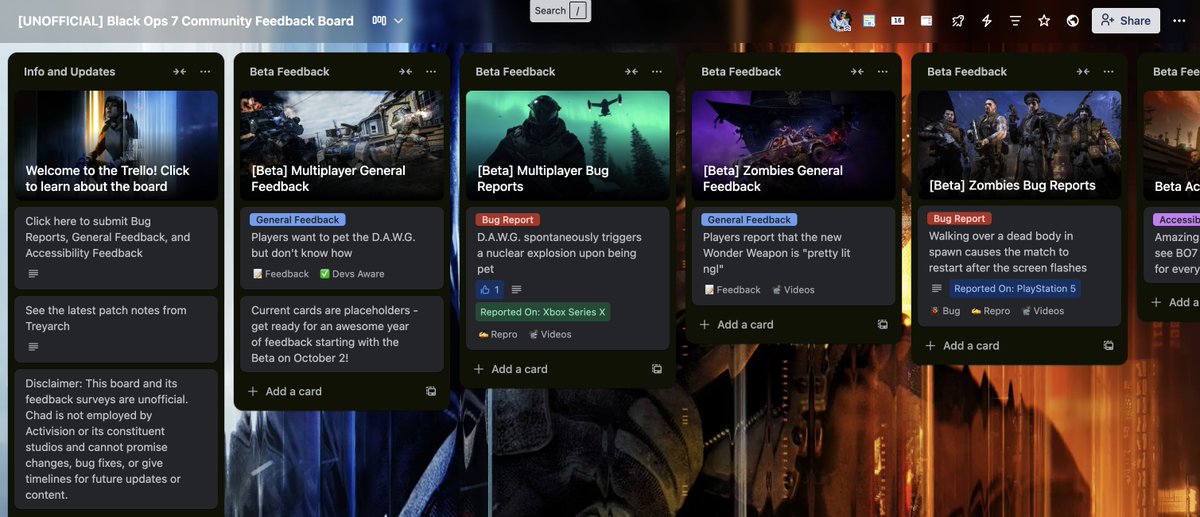Click red Bug Report label on nuclear explosion card

click(x=508, y=220)
